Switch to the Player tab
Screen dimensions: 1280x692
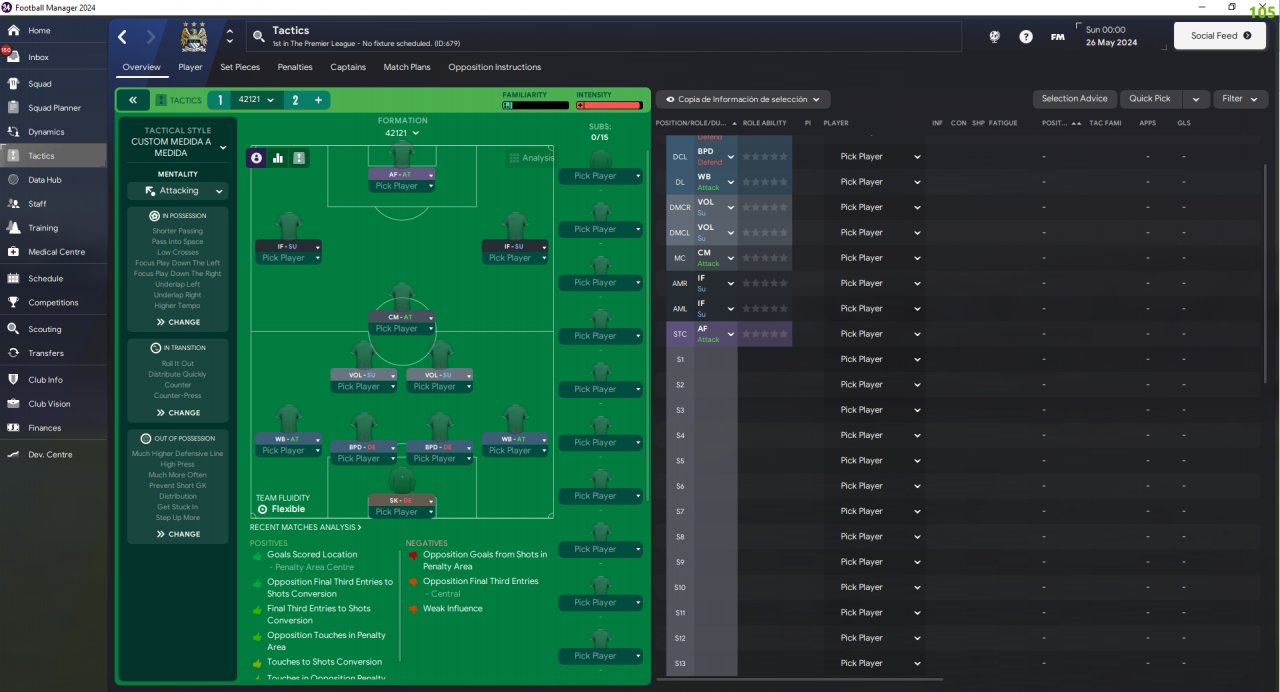[x=190, y=67]
